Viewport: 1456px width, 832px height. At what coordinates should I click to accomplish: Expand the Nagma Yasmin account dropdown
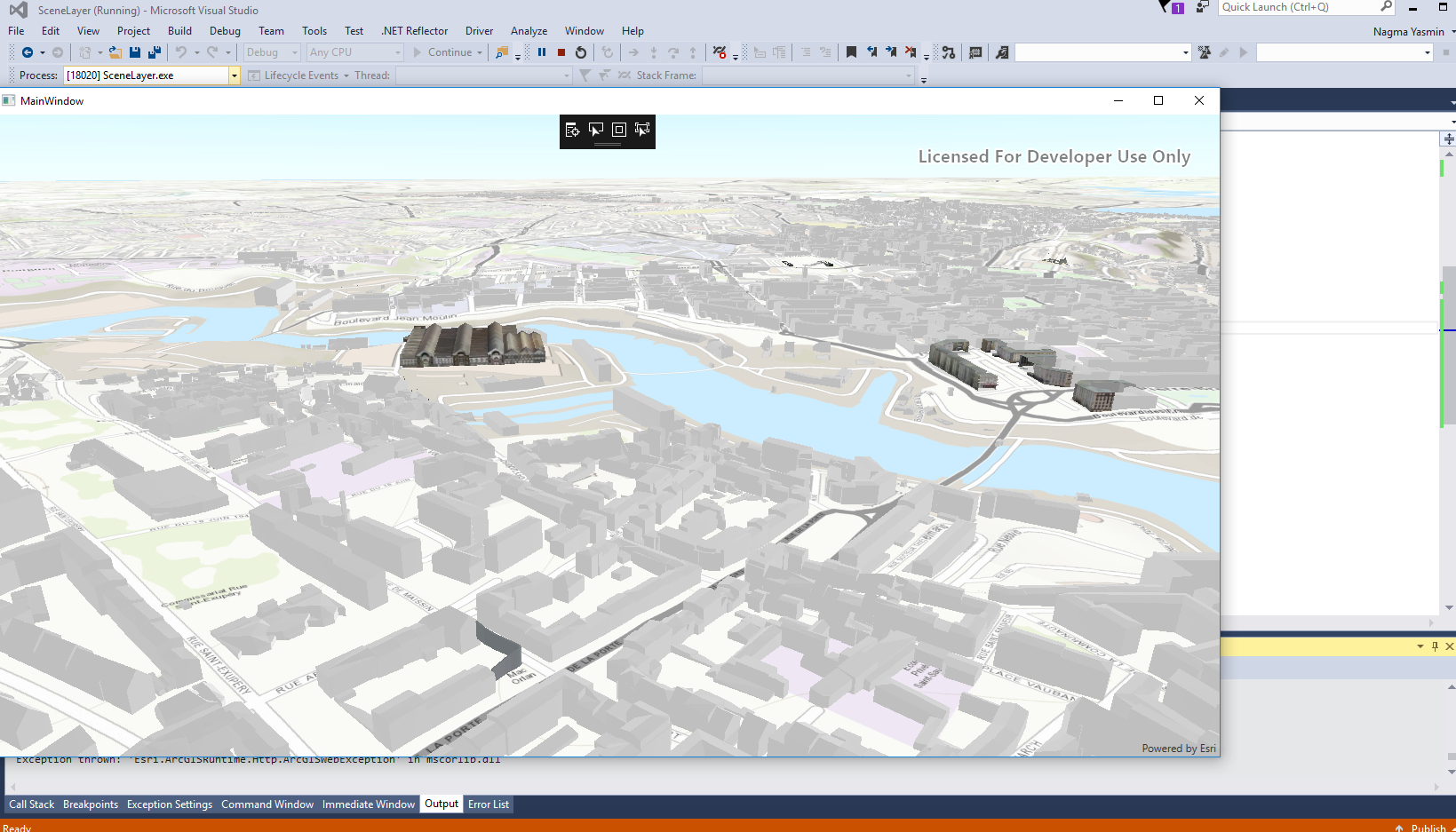[x=1453, y=32]
